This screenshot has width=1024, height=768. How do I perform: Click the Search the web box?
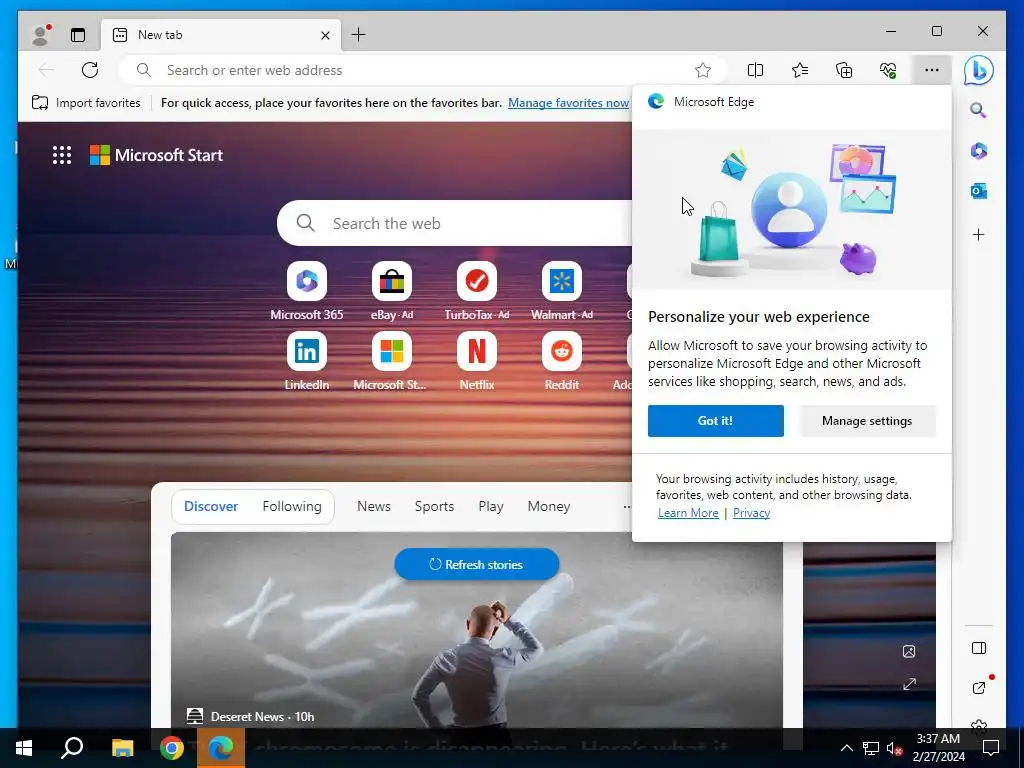(455, 223)
